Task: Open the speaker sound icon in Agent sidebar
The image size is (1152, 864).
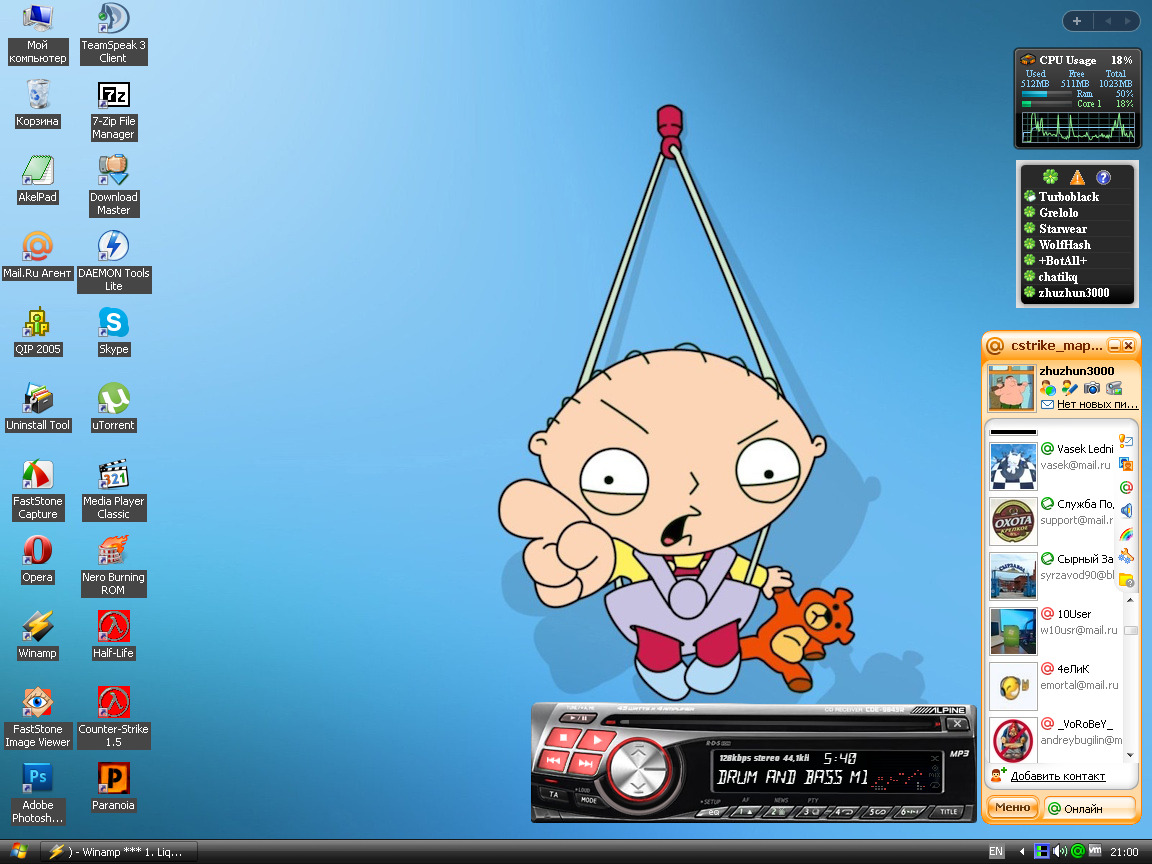Action: 1126,511
